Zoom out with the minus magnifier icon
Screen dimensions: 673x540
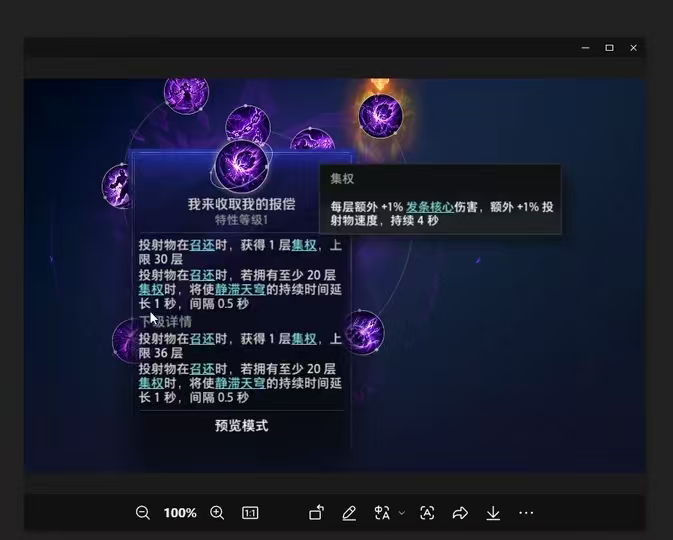click(x=142, y=513)
